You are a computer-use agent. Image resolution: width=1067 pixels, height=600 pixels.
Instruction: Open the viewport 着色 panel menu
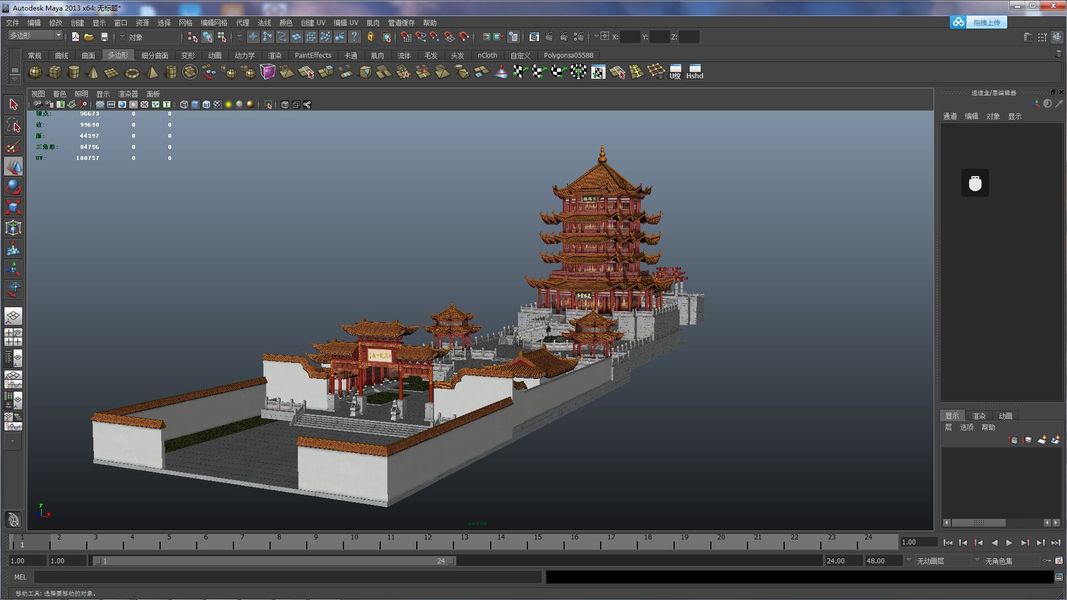pos(60,94)
